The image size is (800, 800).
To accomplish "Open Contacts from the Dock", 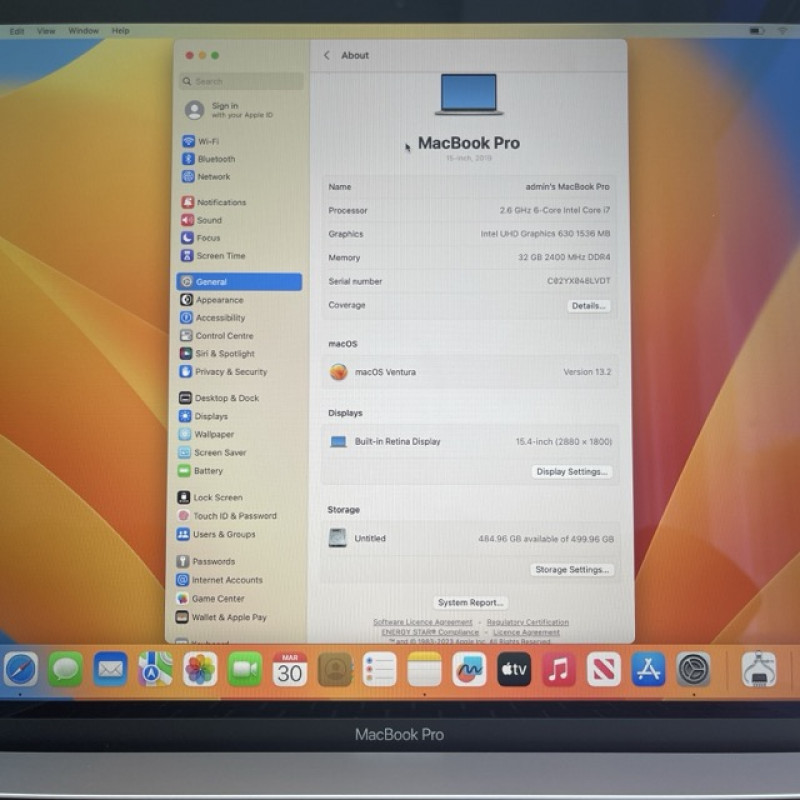I will [x=335, y=669].
